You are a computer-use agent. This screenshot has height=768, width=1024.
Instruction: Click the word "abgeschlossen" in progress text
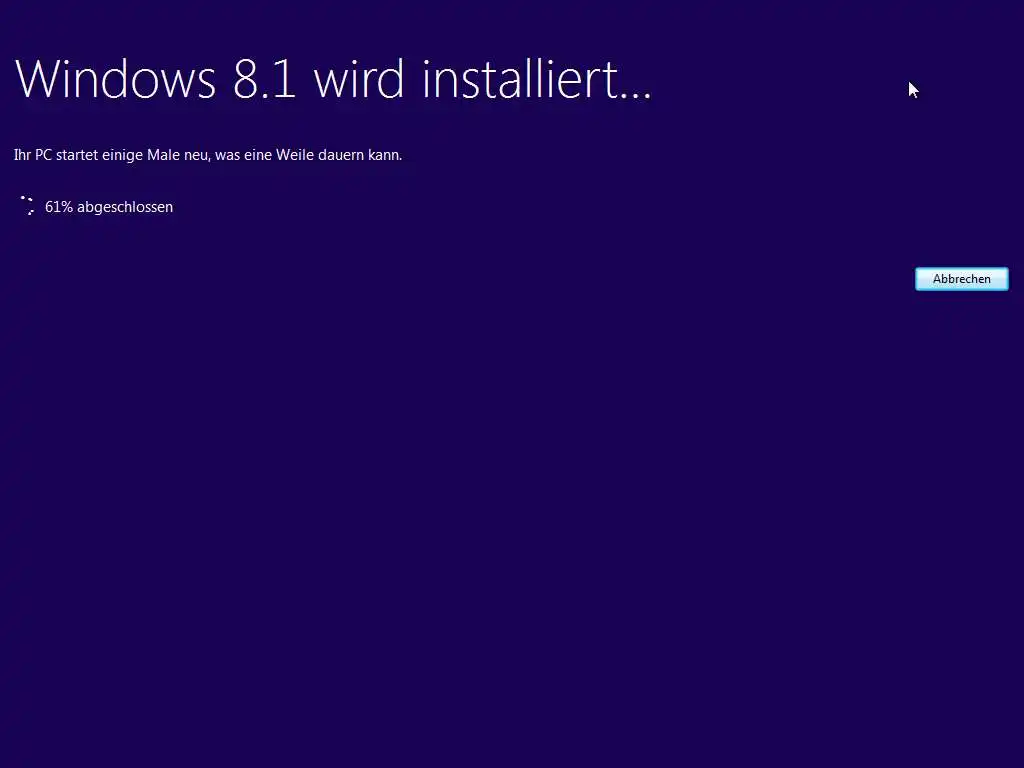tap(125, 208)
